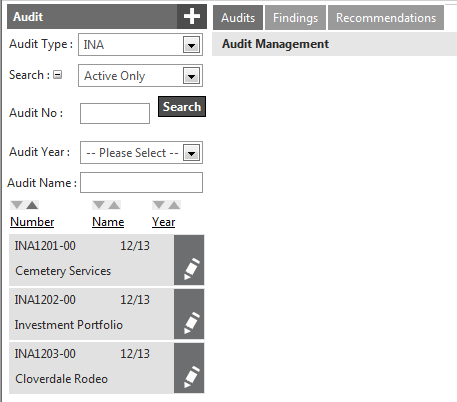The image size is (457, 402).
Task: Sort Number column descending arrow
Action: pos(17,205)
